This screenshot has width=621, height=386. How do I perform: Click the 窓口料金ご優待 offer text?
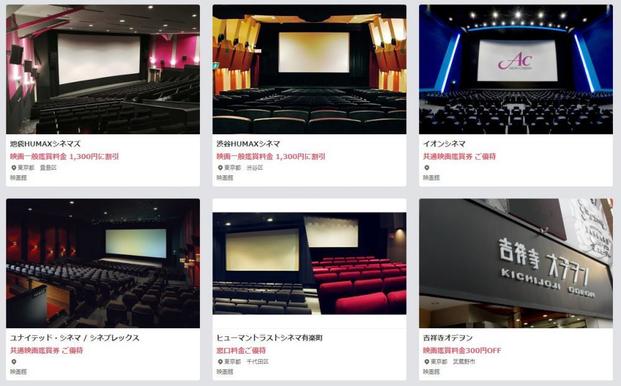pyautogui.click(x=241, y=350)
